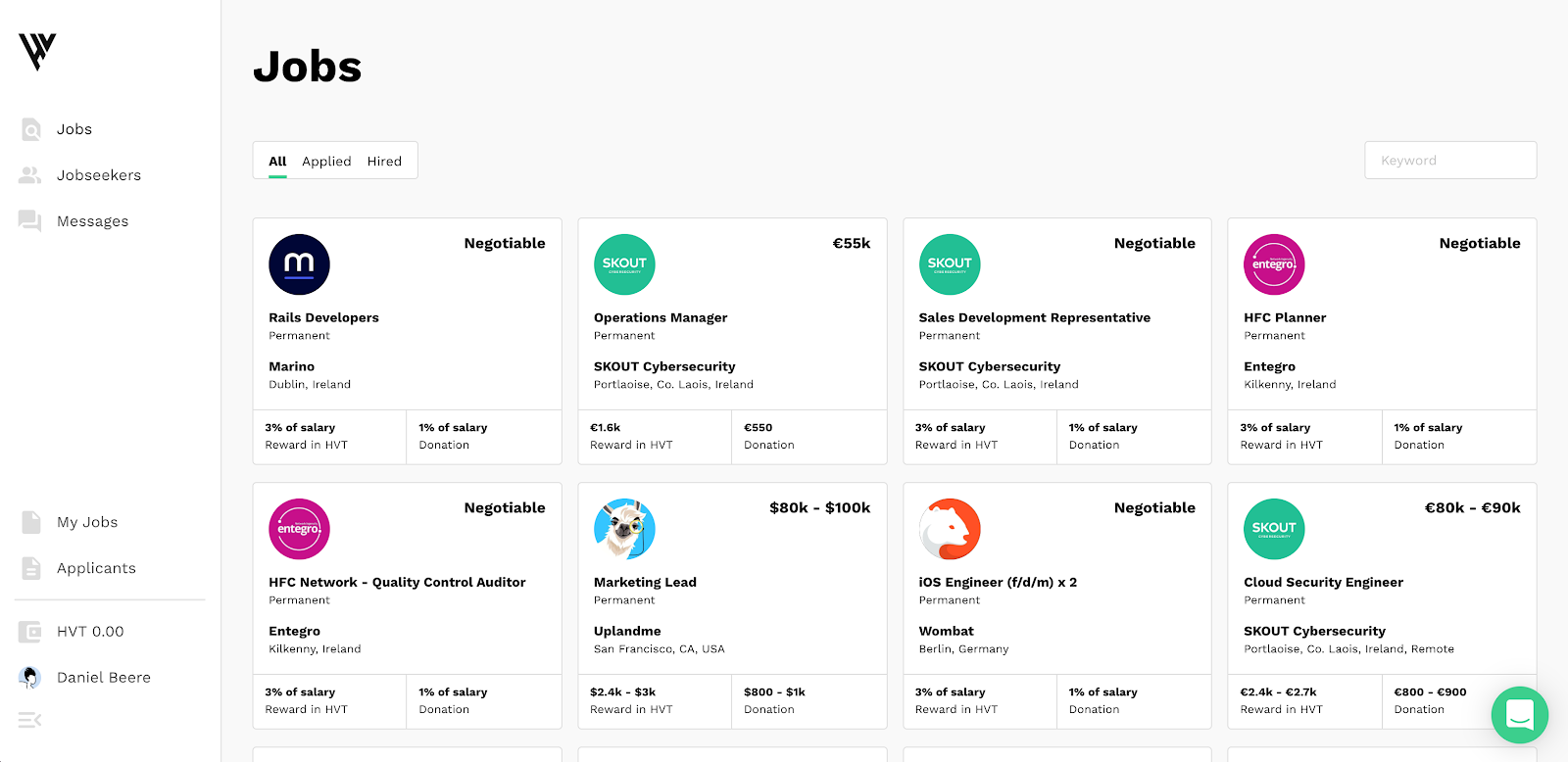Click Daniel Beere's avatar icon

pyautogui.click(x=30, y=677)
